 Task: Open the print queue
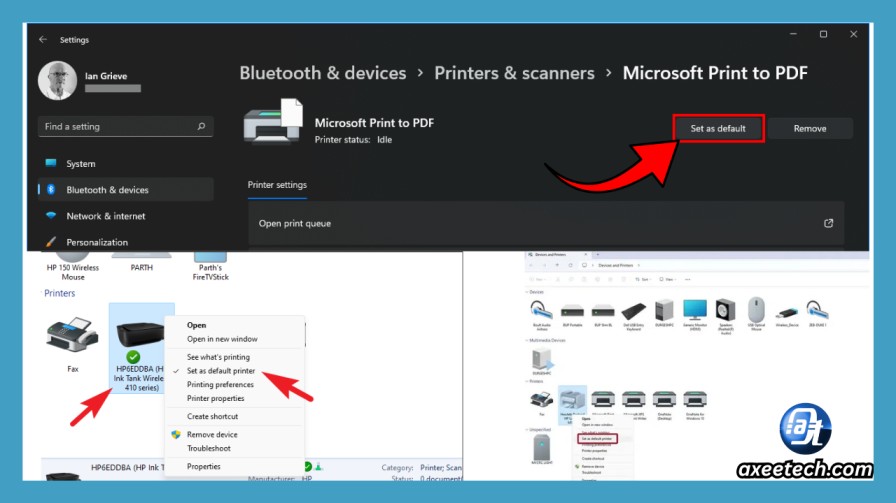[x=546, y=223]
